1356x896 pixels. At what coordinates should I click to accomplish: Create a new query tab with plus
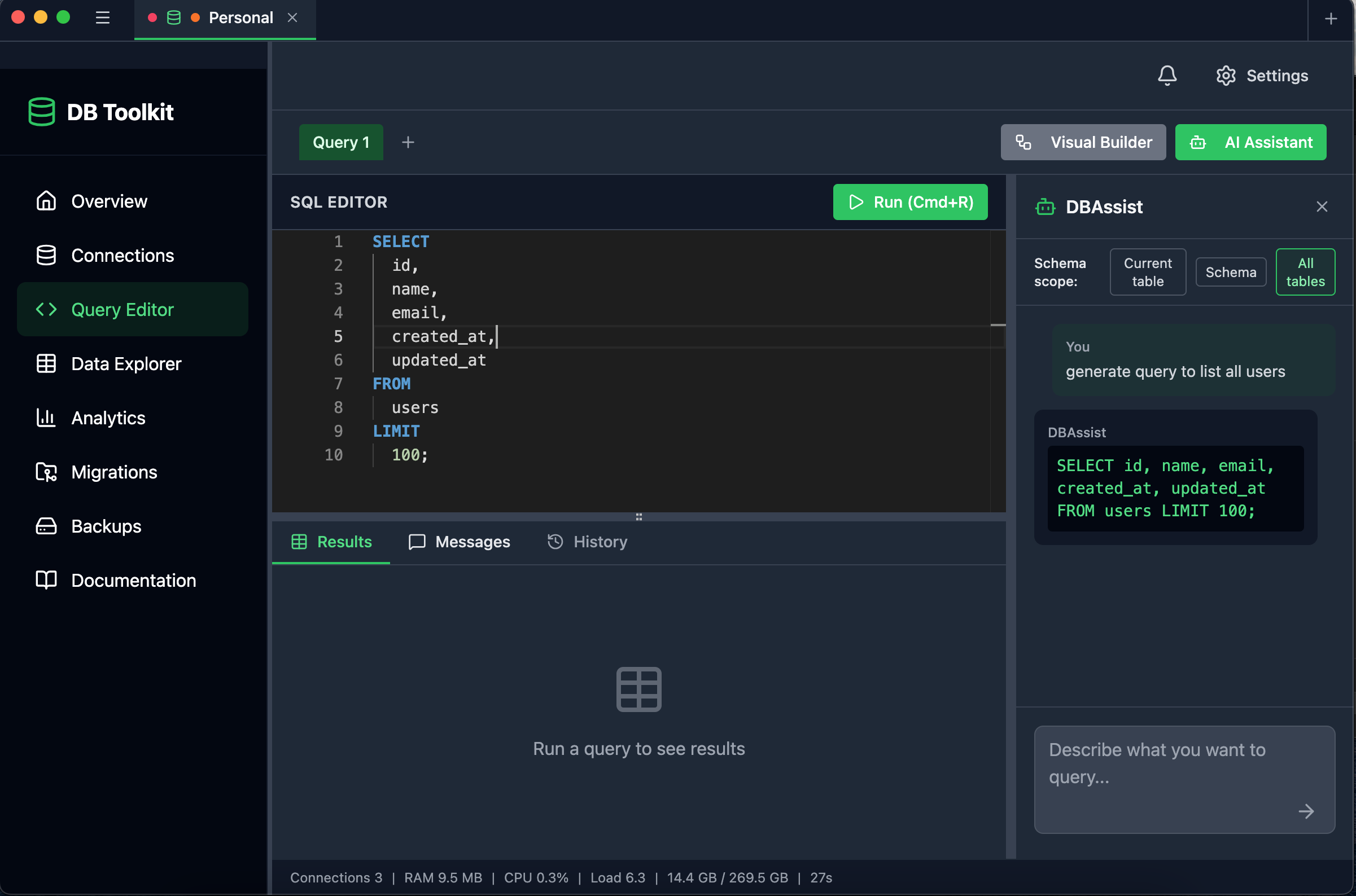click(408, 142)
